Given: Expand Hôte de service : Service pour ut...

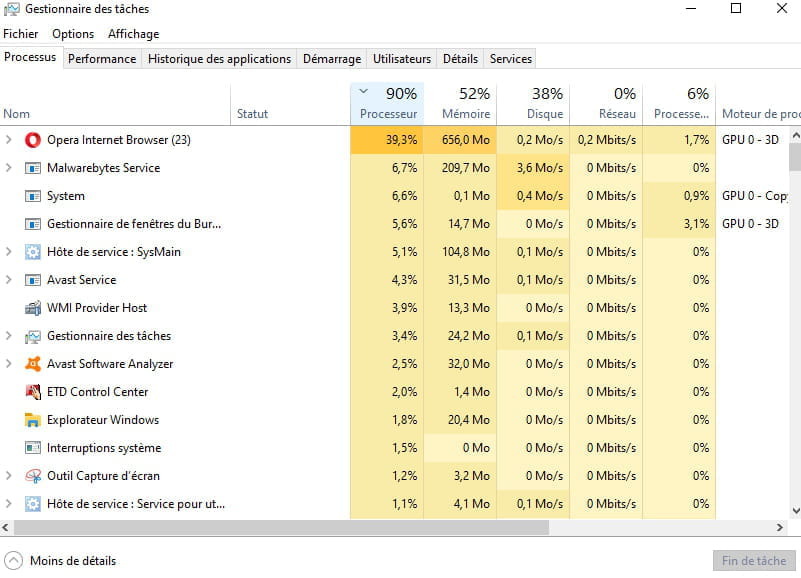Looking at the screenshot, I should pyautogui.click(x=8, y=503).
